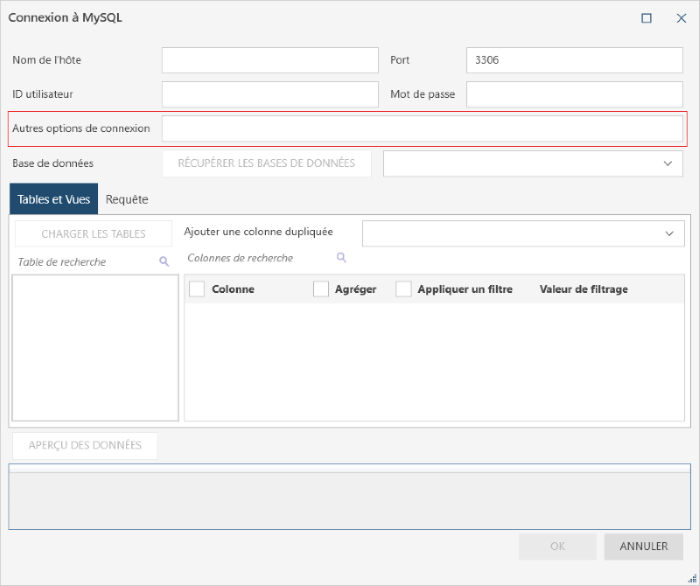Enable the Agréger checkbox
Image resolution: width=700 pixels, height=586 pixels.
[321, 289]
